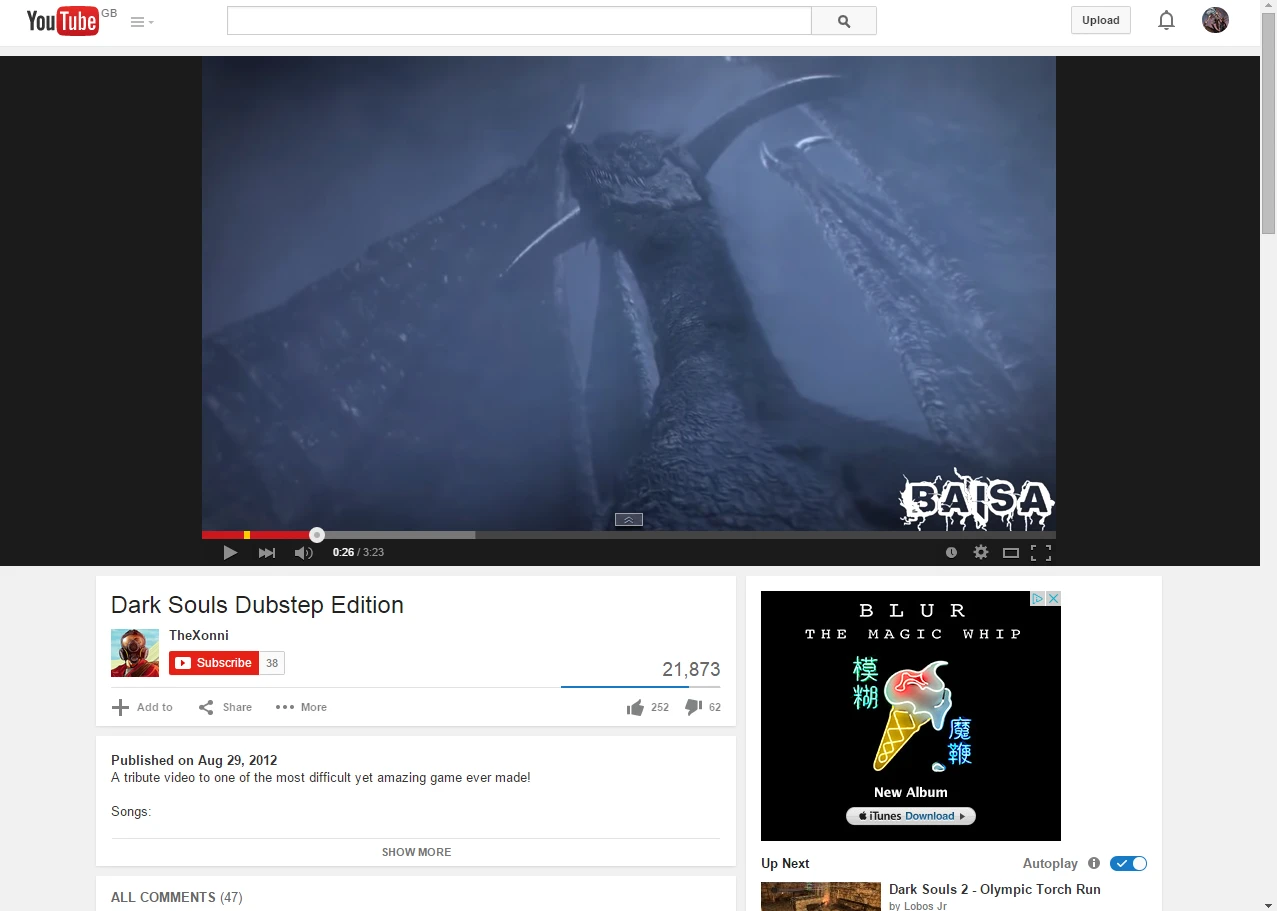Toggle the Autoplay switch
The height and width of the screenshot is (911, 1277).
pyautogui.click(x=1129, y=863)
